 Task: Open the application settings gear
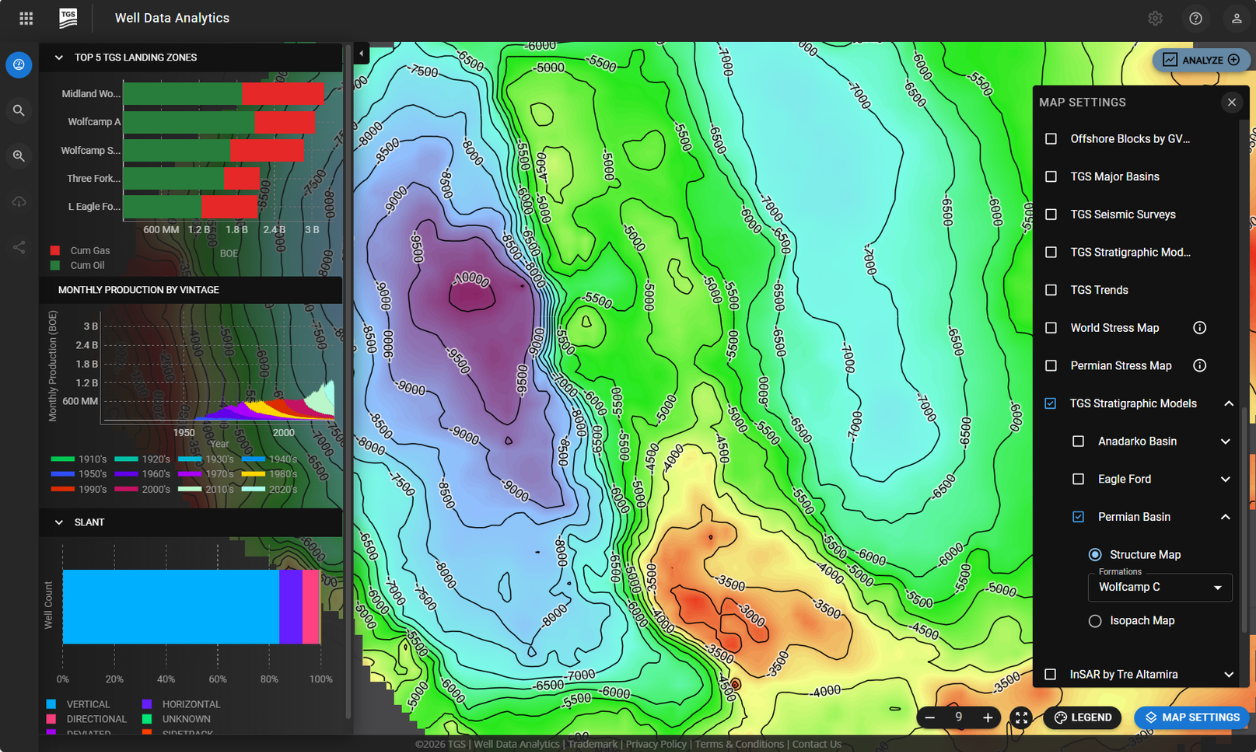1155,18
